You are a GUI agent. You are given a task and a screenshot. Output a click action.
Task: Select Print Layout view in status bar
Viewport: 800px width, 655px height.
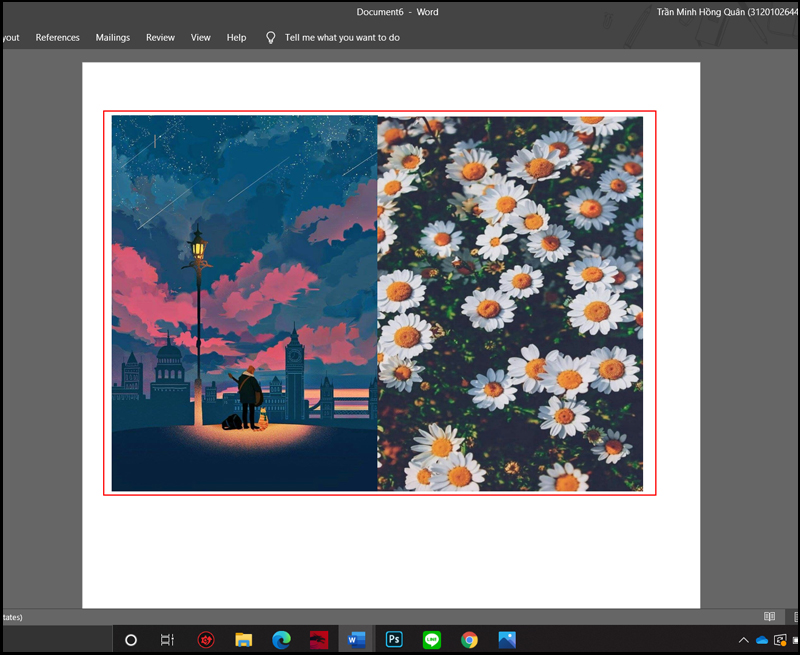(793, 617)
